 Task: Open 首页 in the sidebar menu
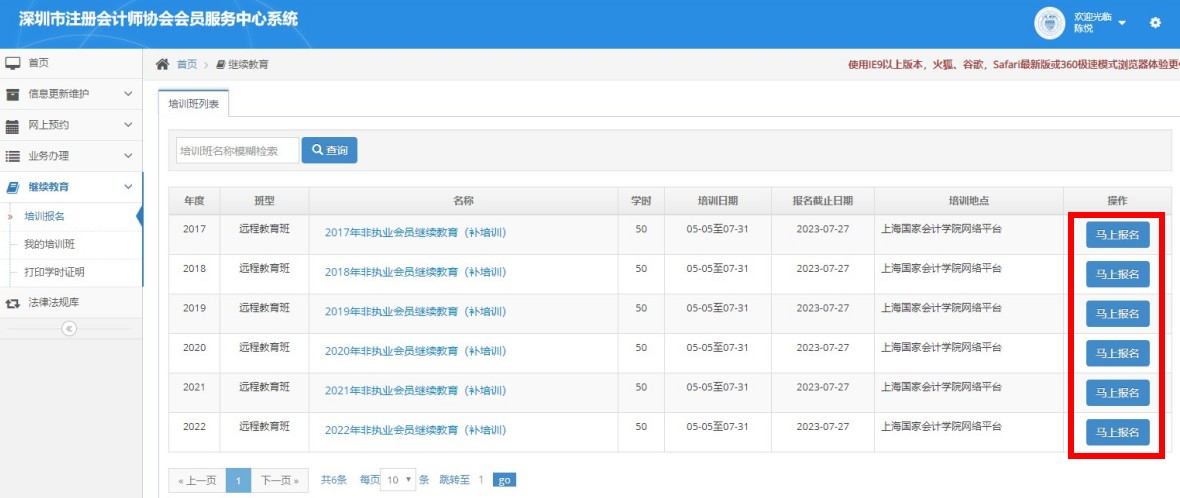(x=38, y=62)
